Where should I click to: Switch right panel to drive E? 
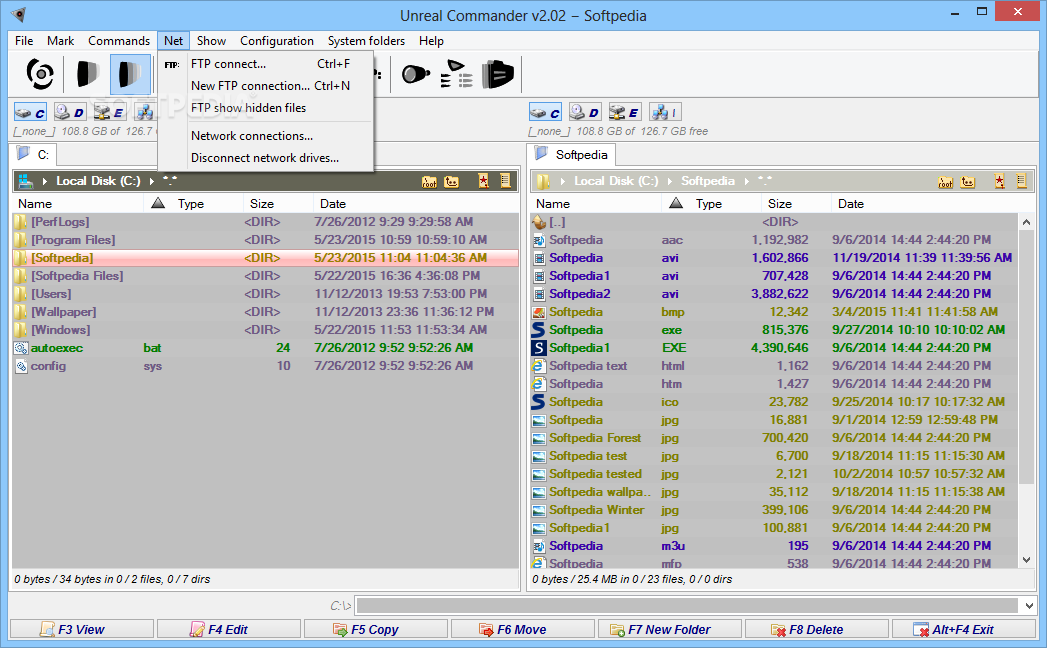click(624, 112)
